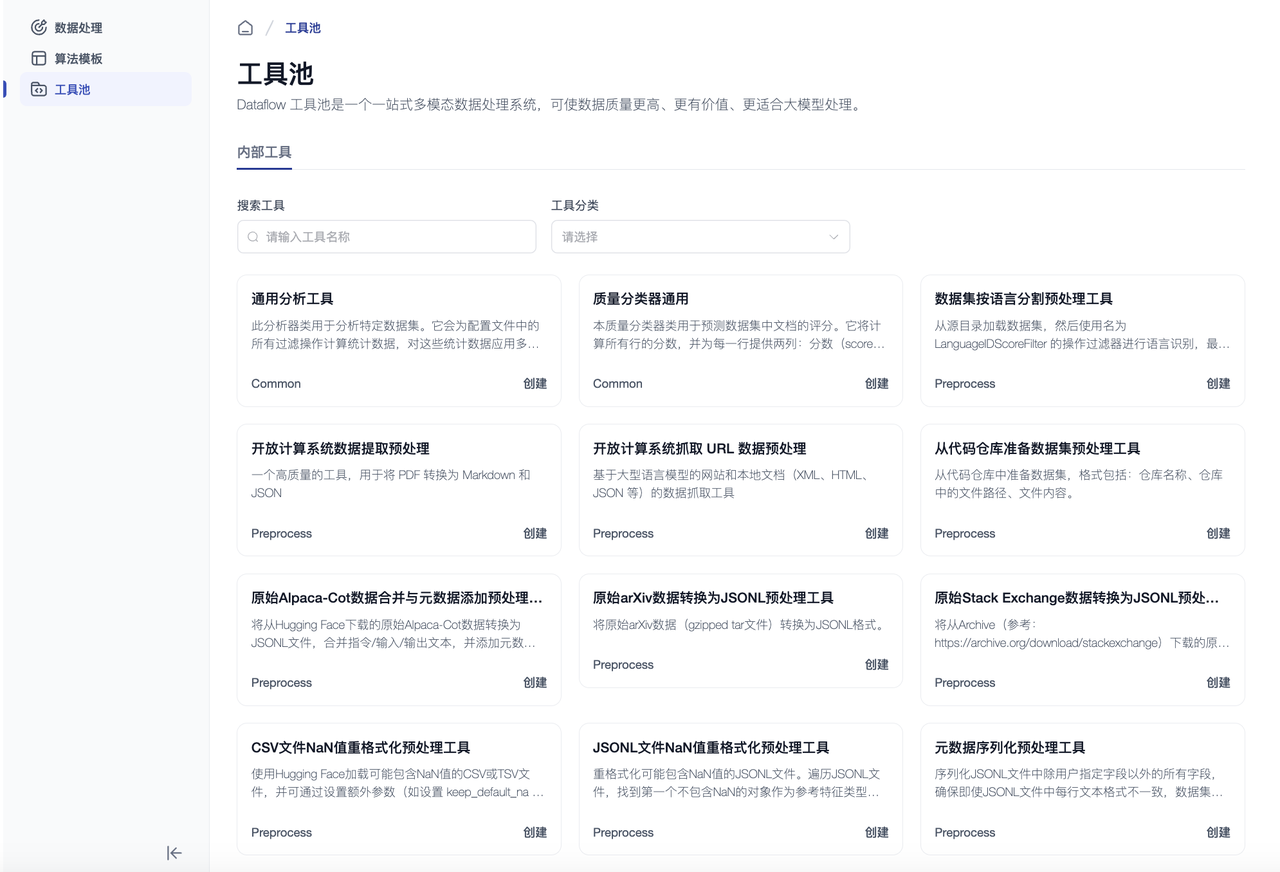
Task: Click the 工具池 breadcrumb link
Action: coord(302,28)
